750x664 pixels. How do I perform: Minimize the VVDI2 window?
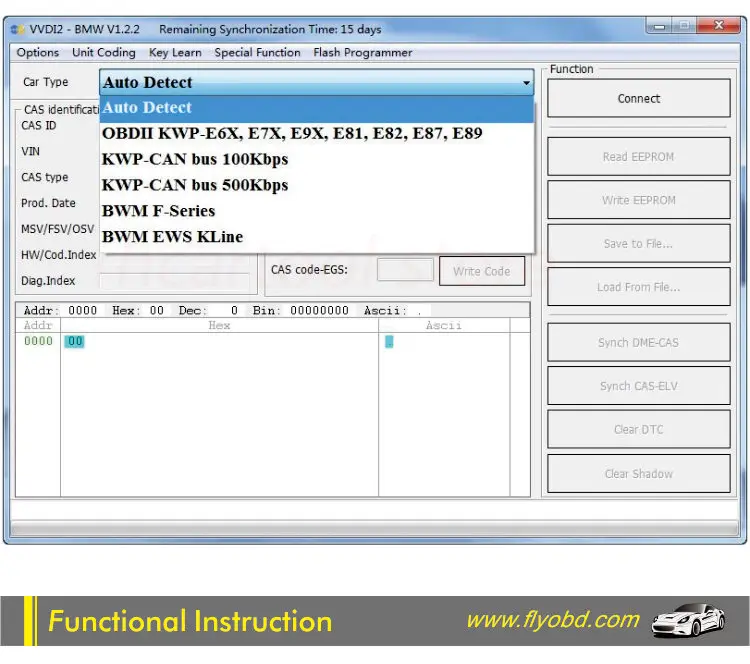click(x=659, y=25)
